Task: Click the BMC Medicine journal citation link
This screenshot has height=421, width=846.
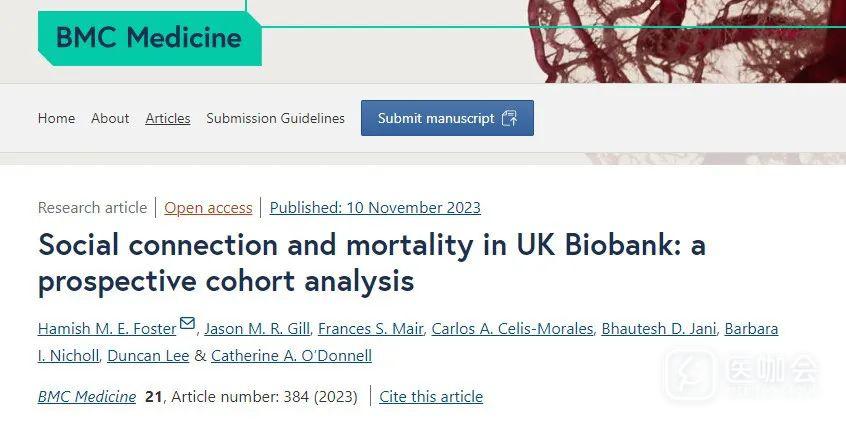Action: click(87, 397)
